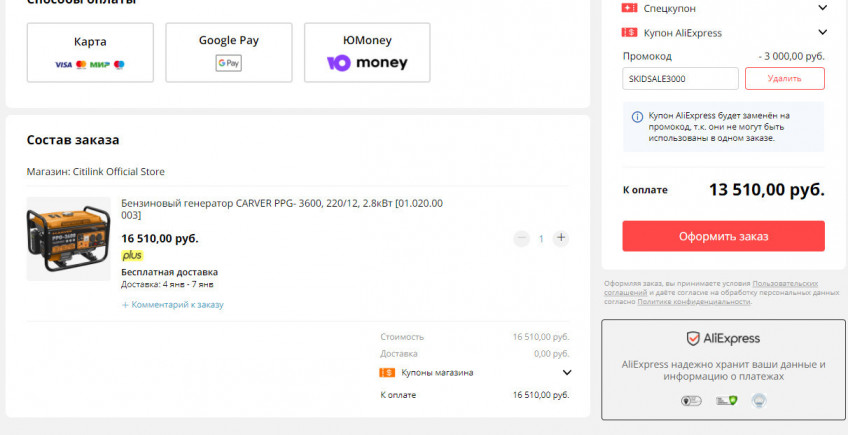Expand the Купон AliExpress section

822,33
